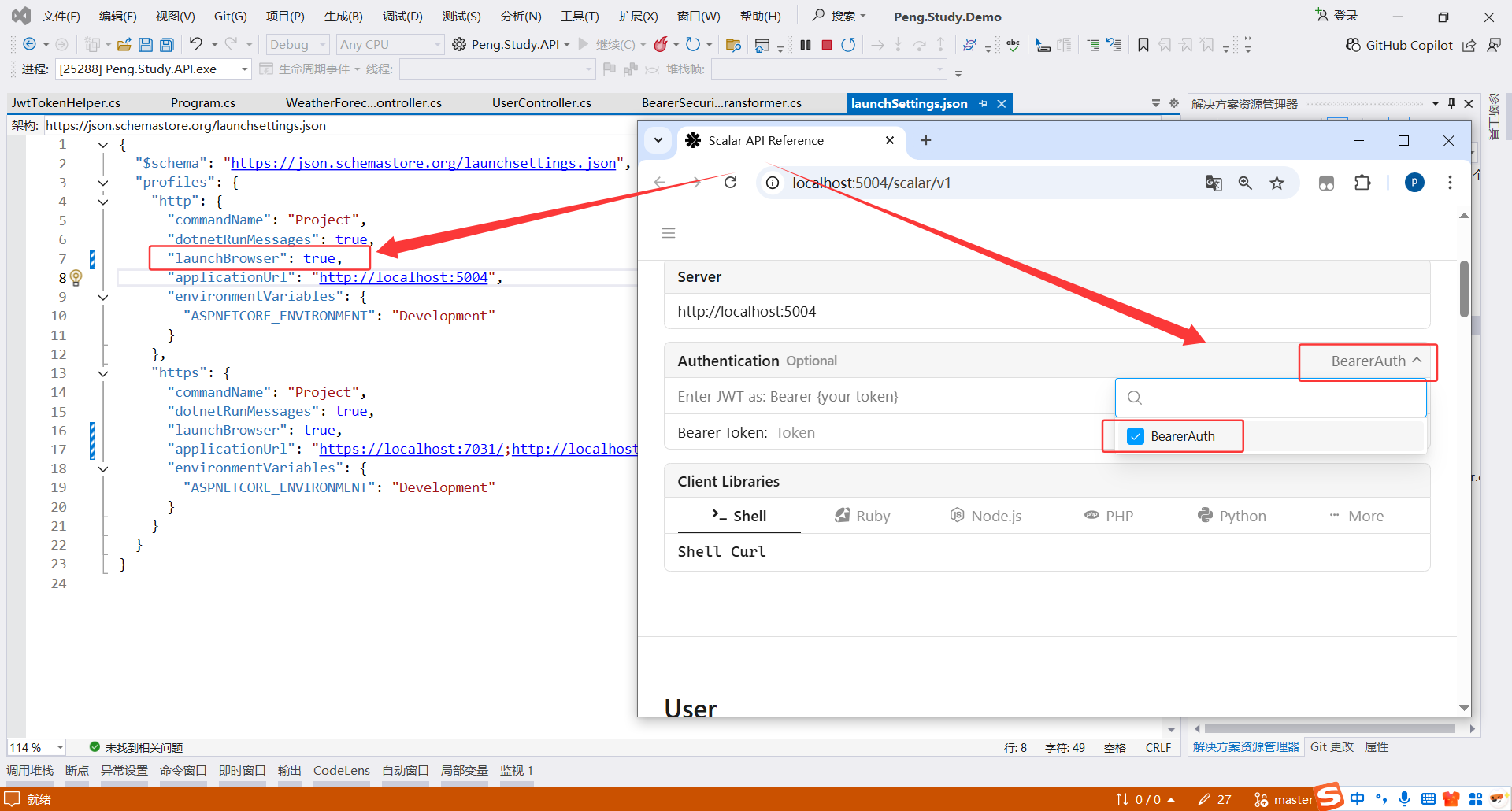The width and height of the screenshot is (1512, 811).
Task: Click the bookmark toggle icon in toolbar
Action: (x=1143, y=45)
